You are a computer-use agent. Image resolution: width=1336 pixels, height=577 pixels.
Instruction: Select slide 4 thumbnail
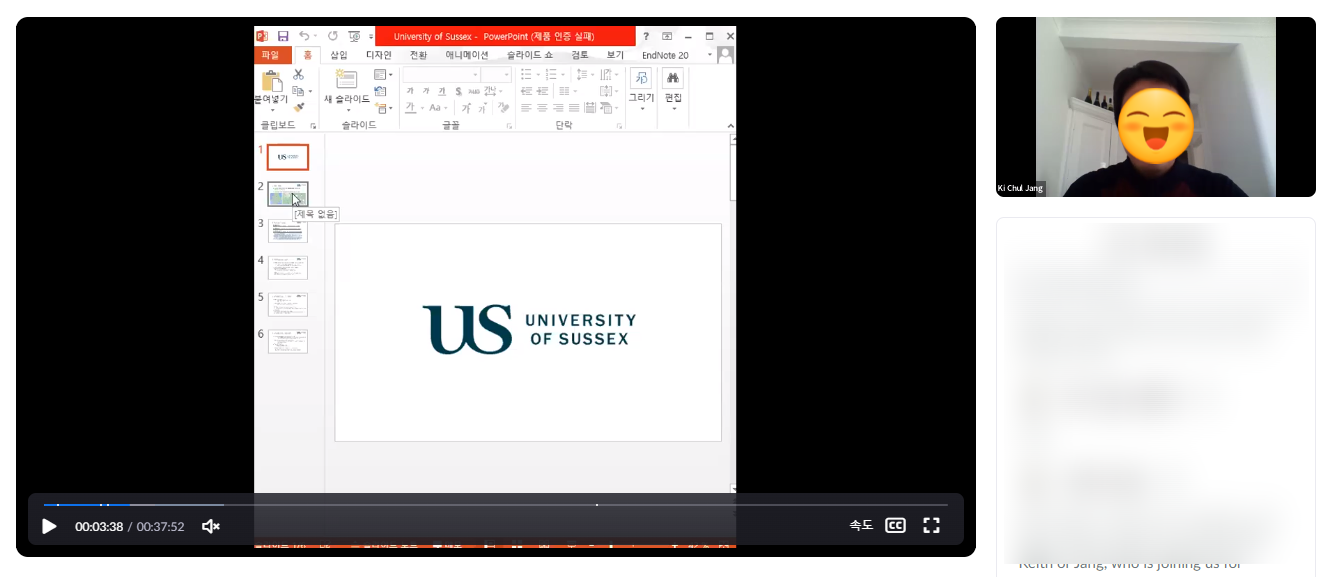point(288,267)
